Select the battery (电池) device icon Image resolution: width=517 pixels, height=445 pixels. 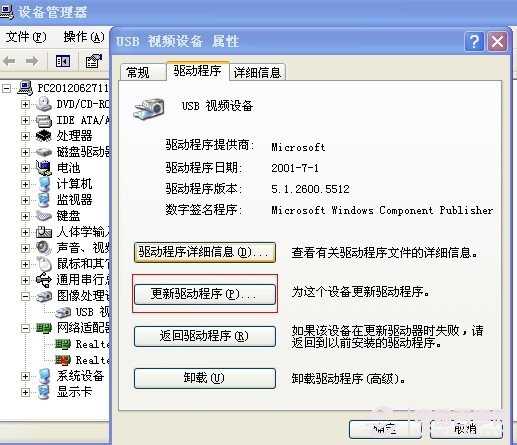tap(44, 168)
